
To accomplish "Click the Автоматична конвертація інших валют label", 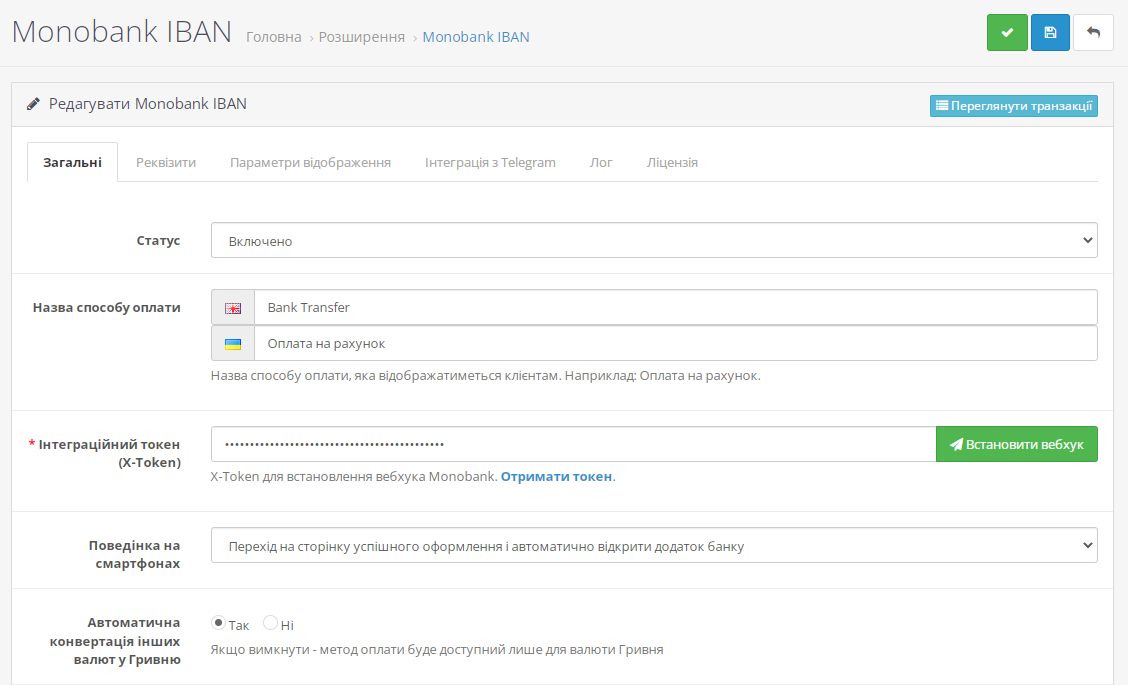I will [x=115, y=641].
